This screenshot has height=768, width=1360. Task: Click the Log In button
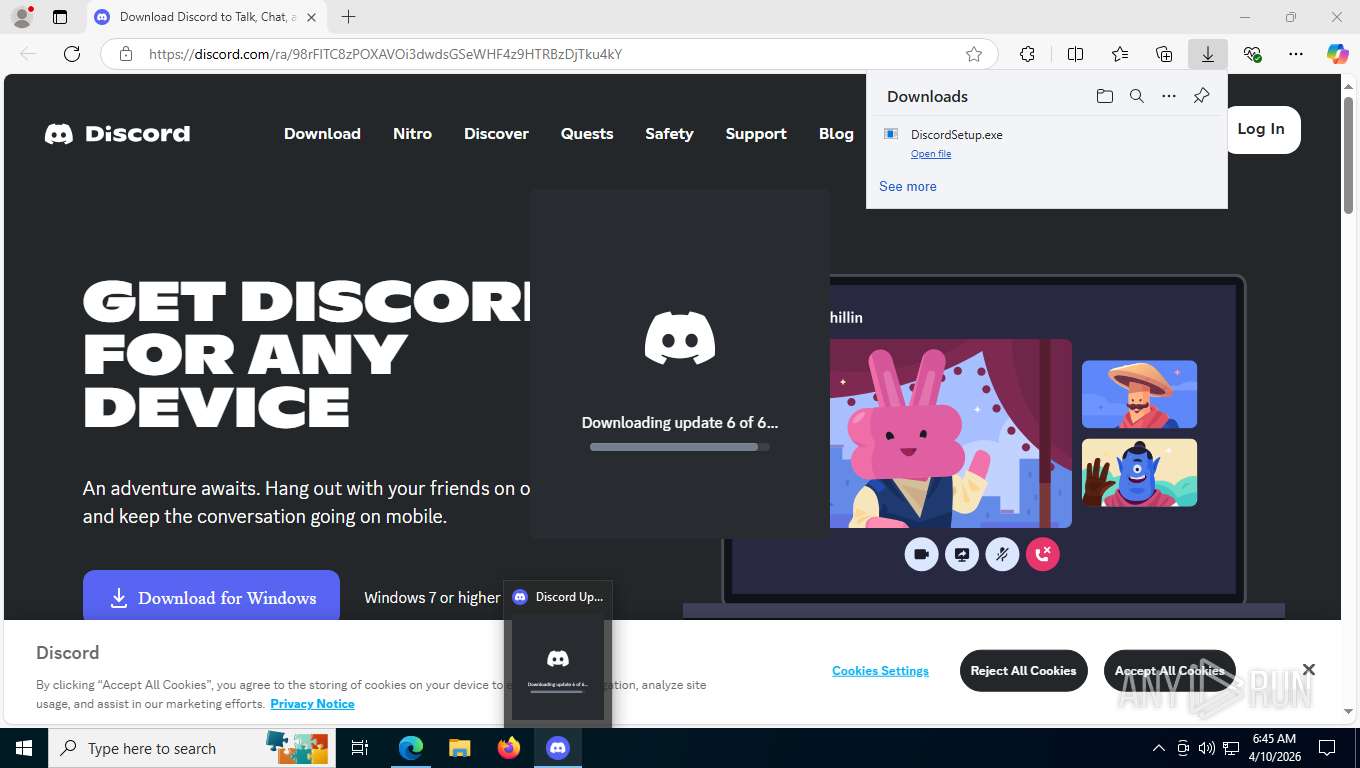(x=1261, y=129)
